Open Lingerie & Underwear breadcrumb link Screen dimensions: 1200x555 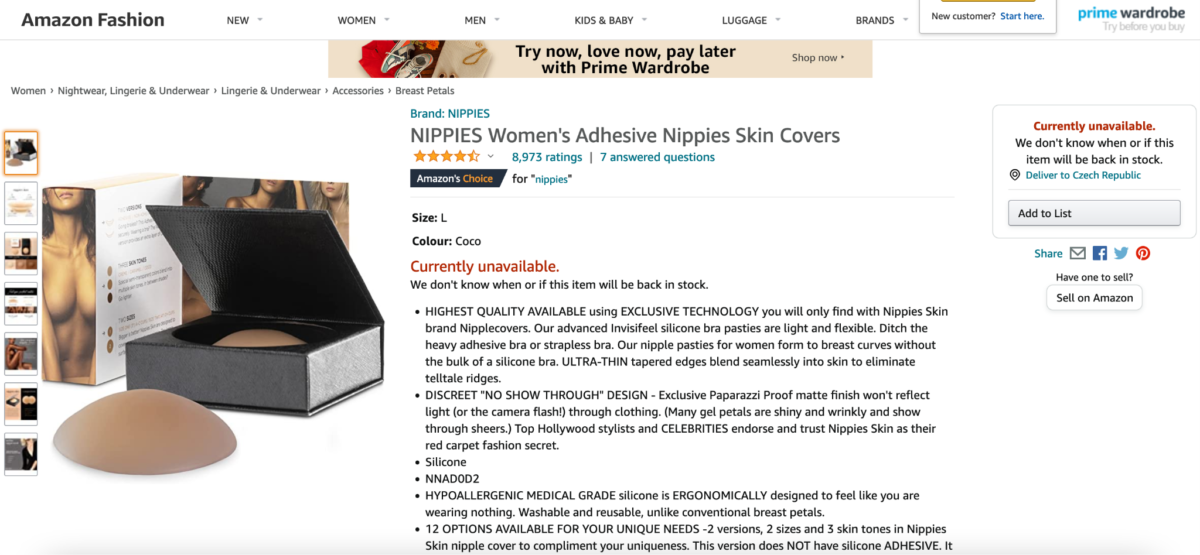[271, 91]
